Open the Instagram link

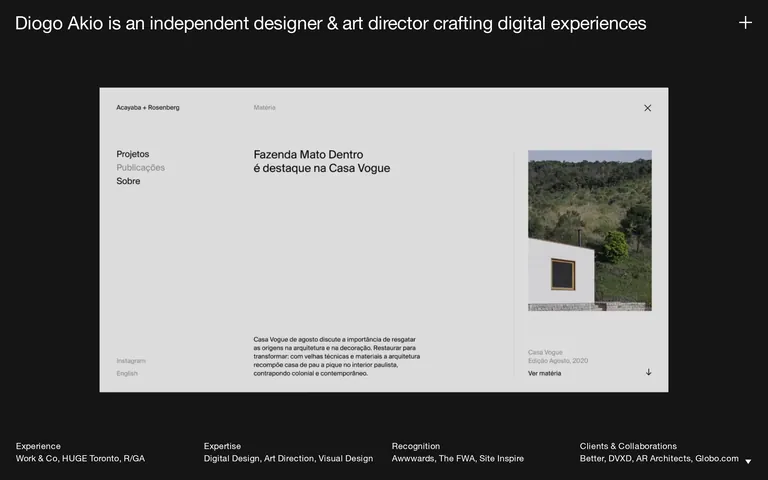[x=131, y=360]
